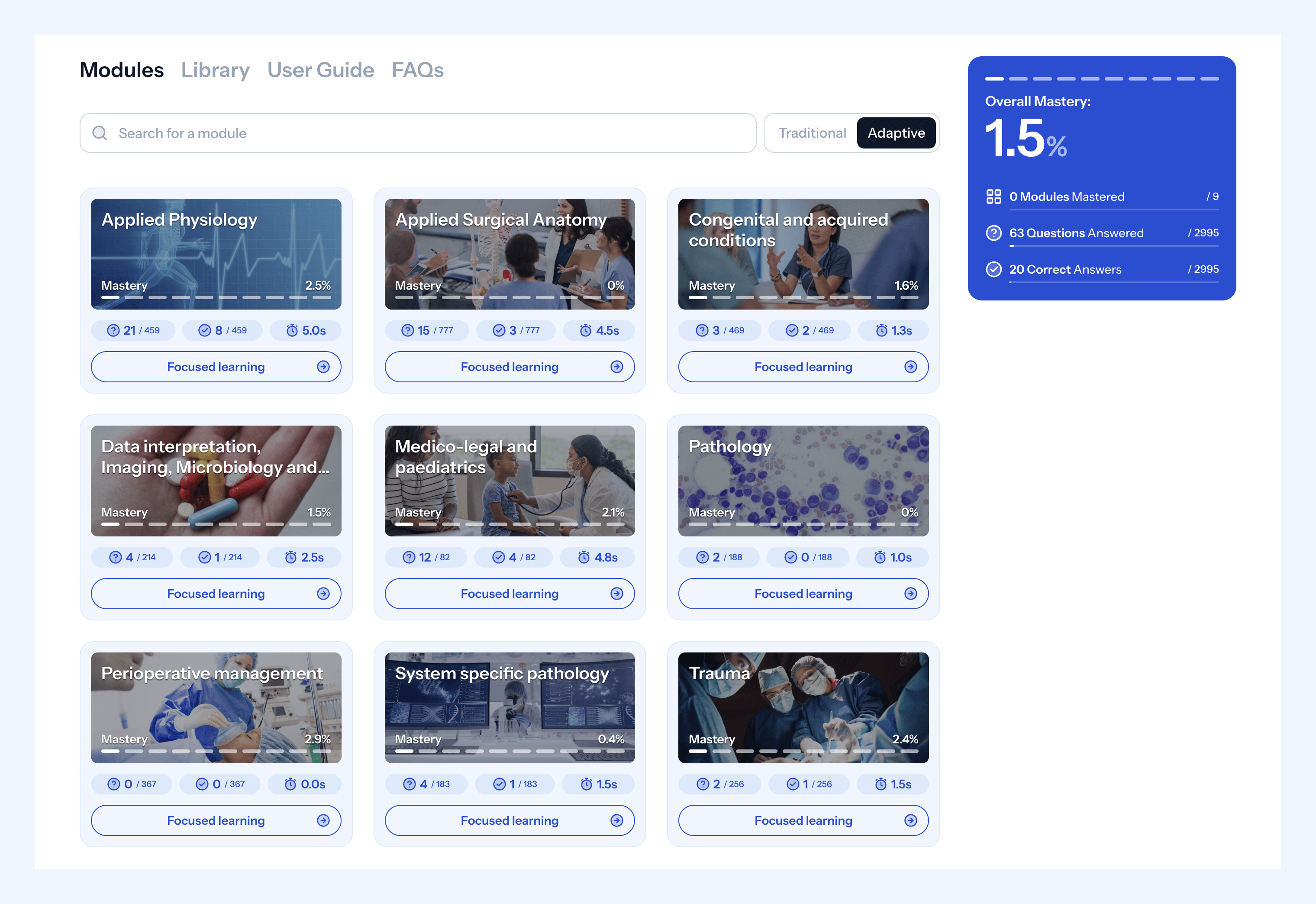Click Applied Surgical Anatomy timer icon
Screen dimensions: 1316x904
[x=586, y=330]
